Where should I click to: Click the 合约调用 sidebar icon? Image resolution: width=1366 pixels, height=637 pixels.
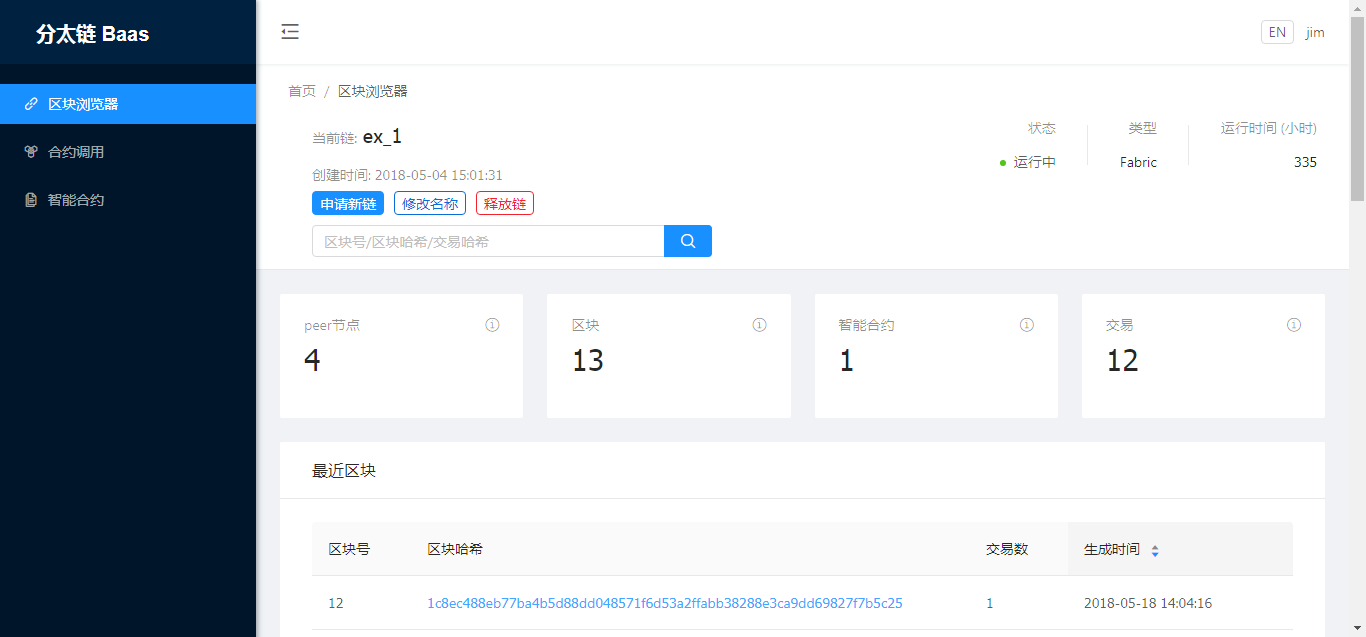tap(31, 152)
